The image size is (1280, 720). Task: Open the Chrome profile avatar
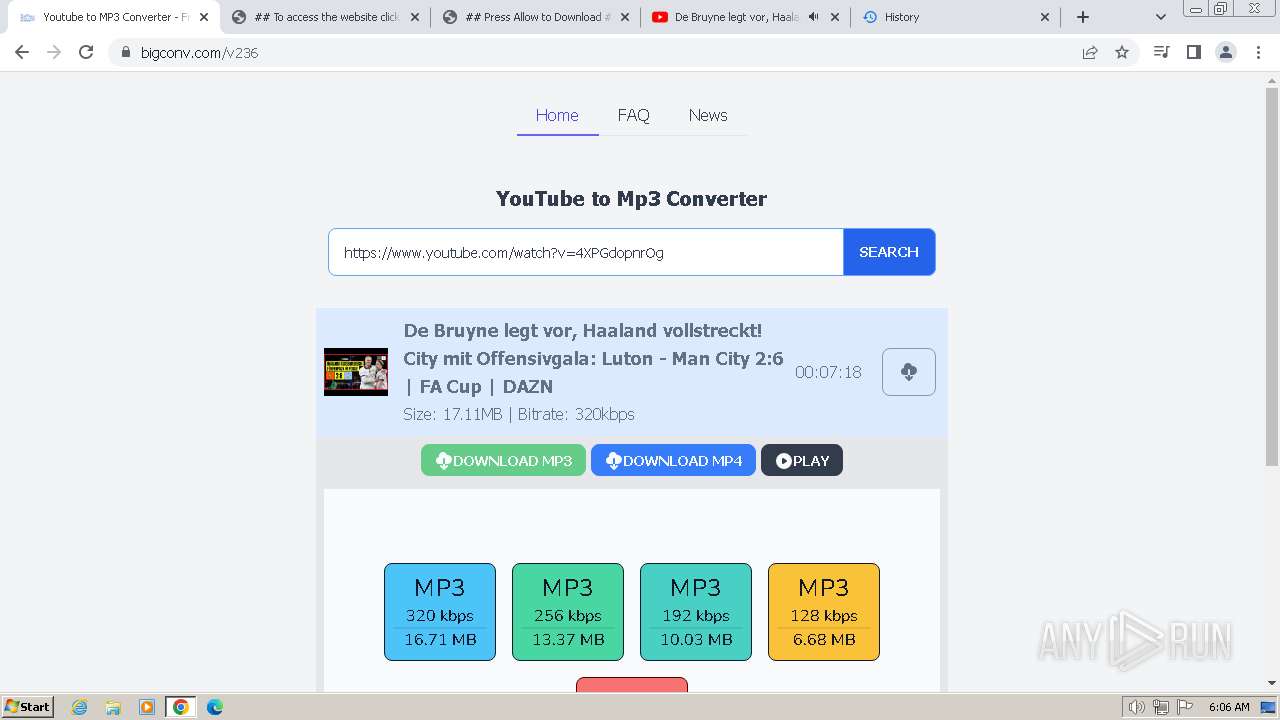point(1226,52)
